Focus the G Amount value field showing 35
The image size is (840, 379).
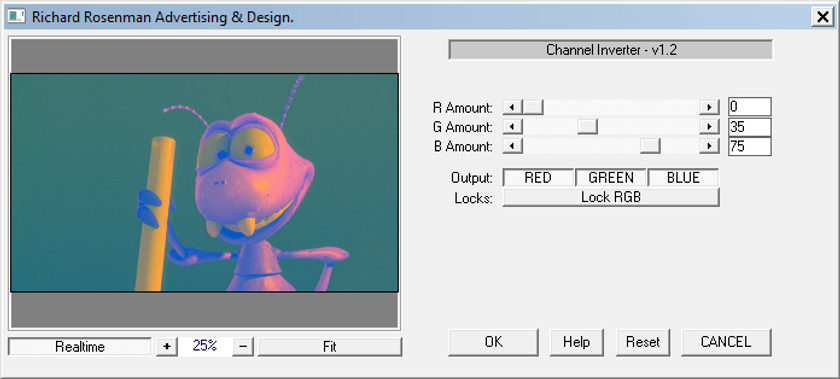coord(749,127)
